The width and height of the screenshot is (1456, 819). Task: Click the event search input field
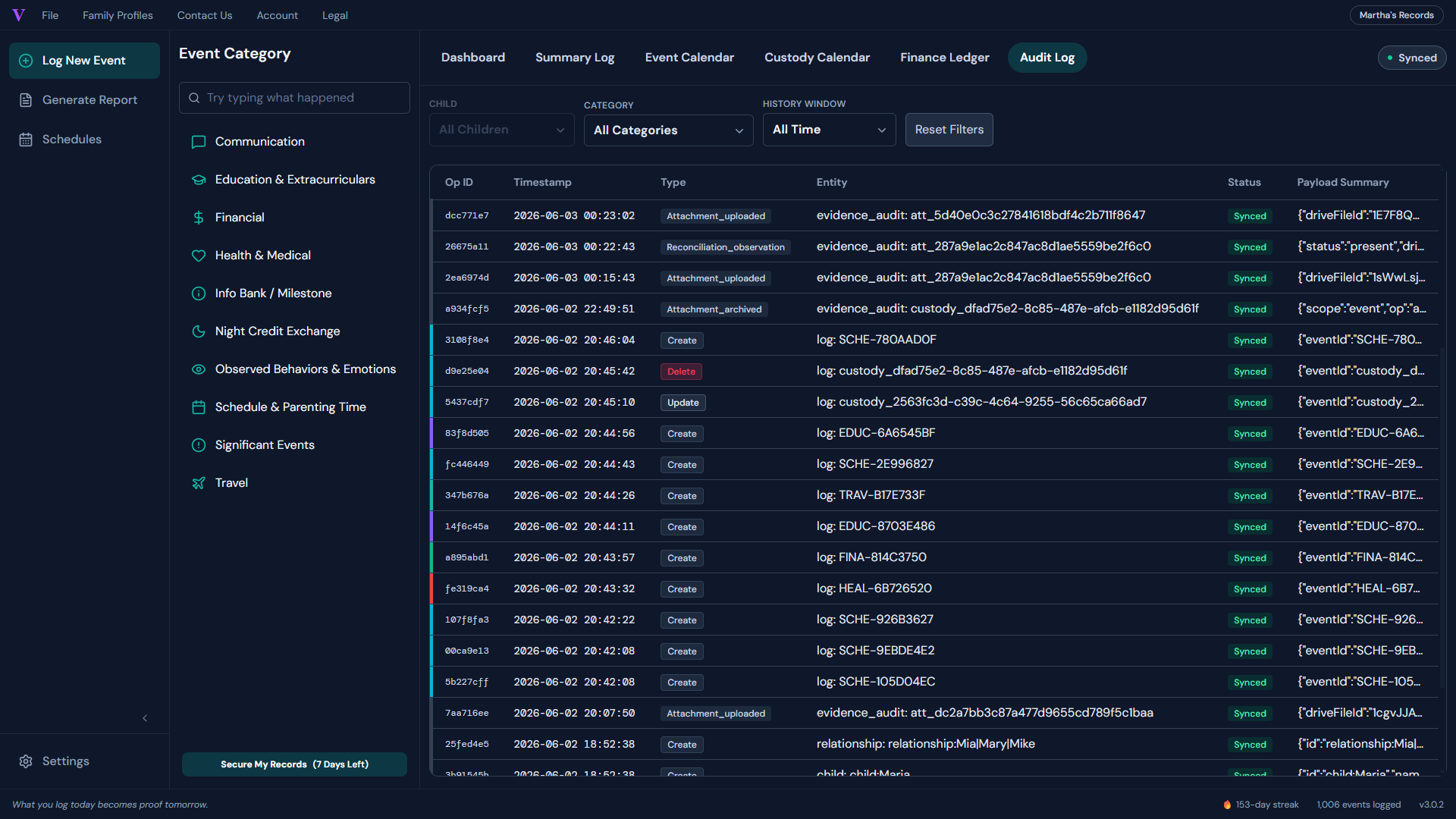(294, 98)
